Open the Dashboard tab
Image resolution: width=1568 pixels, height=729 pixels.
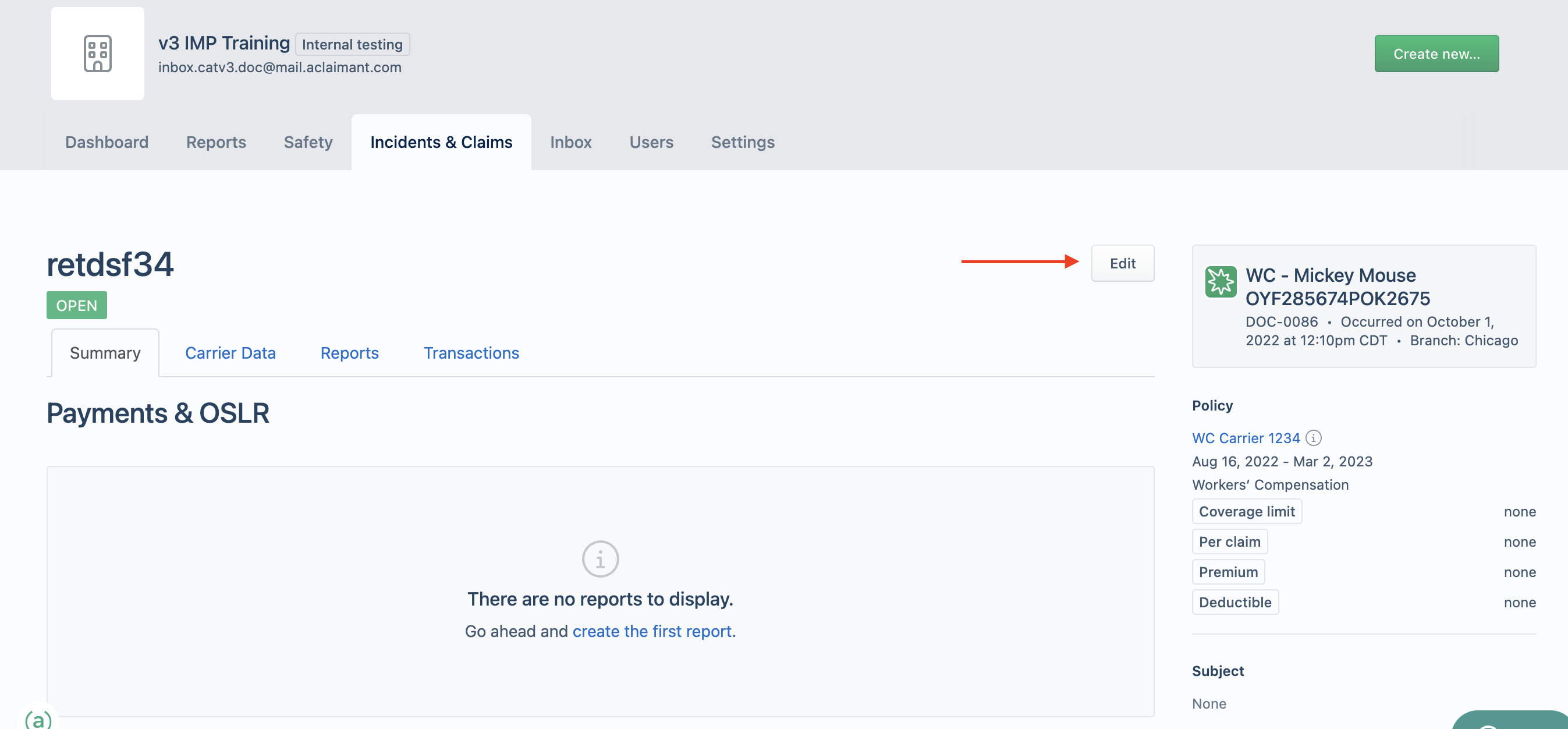point(107,142)
